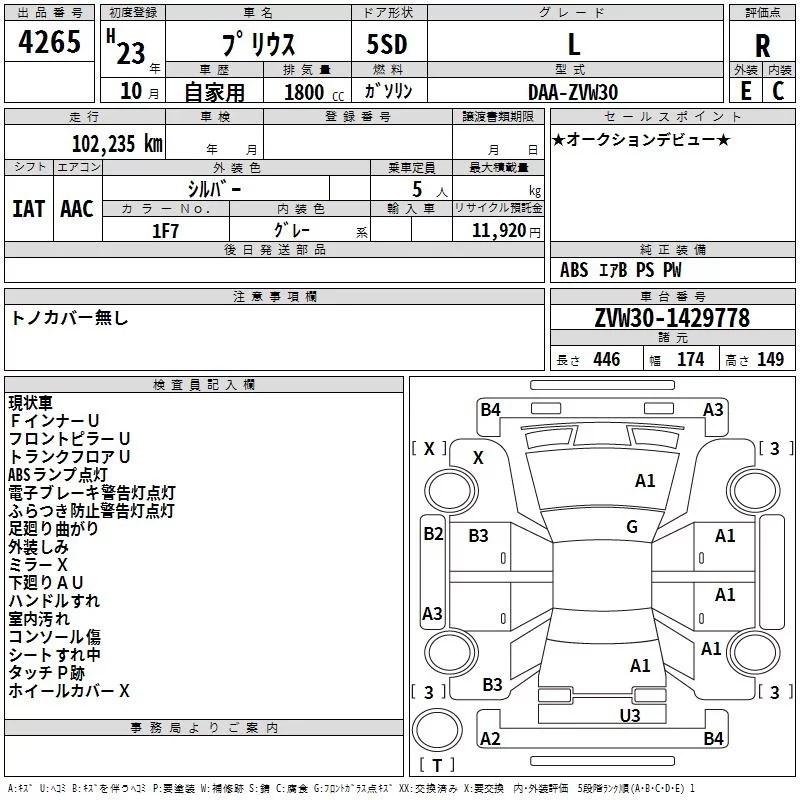Select the sales point ★オークションデビュー★

(x=641, y=139)
